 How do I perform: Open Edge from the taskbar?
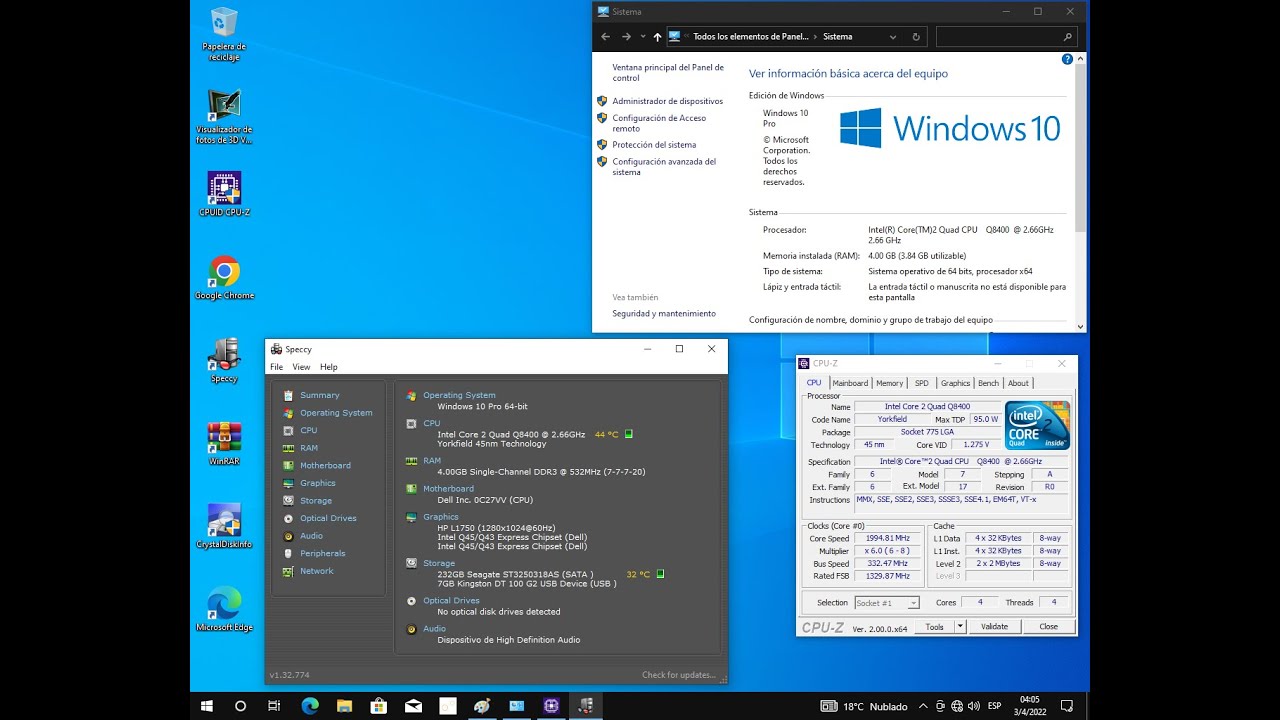310,706
